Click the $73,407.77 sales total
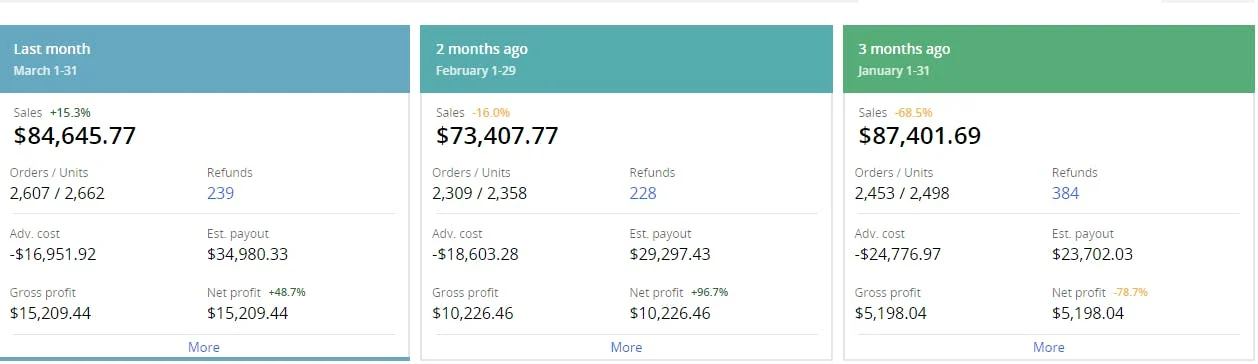Screen dimensions: 1258x364 (x=497, y=135)
